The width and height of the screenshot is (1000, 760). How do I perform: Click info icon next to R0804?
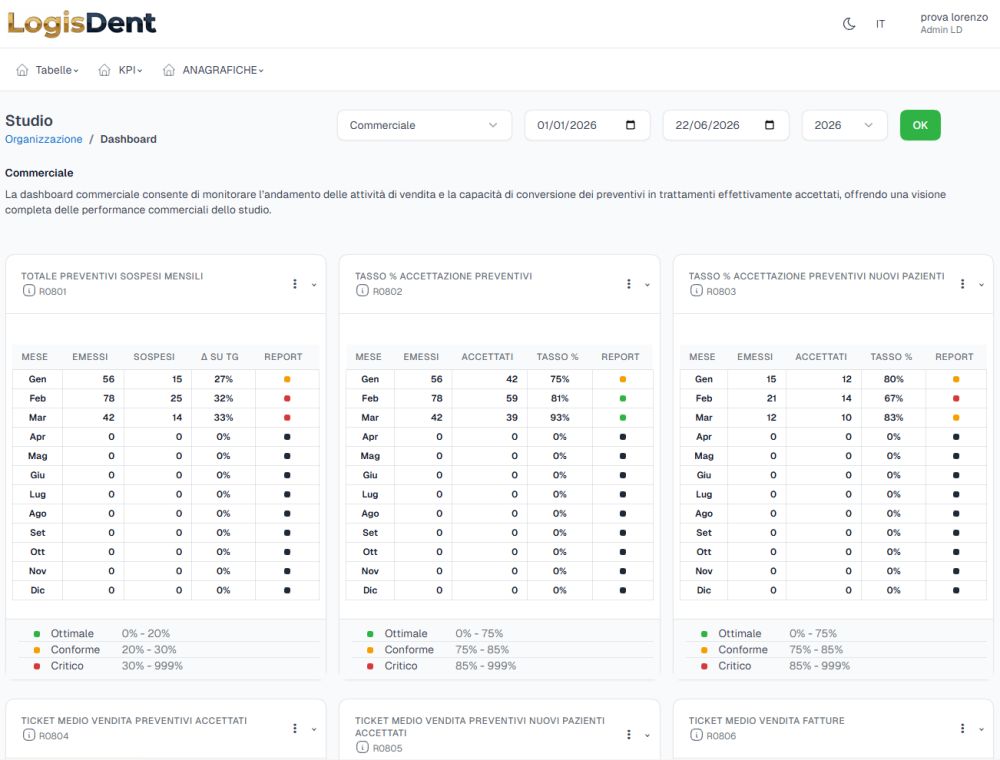click(29, 735)
